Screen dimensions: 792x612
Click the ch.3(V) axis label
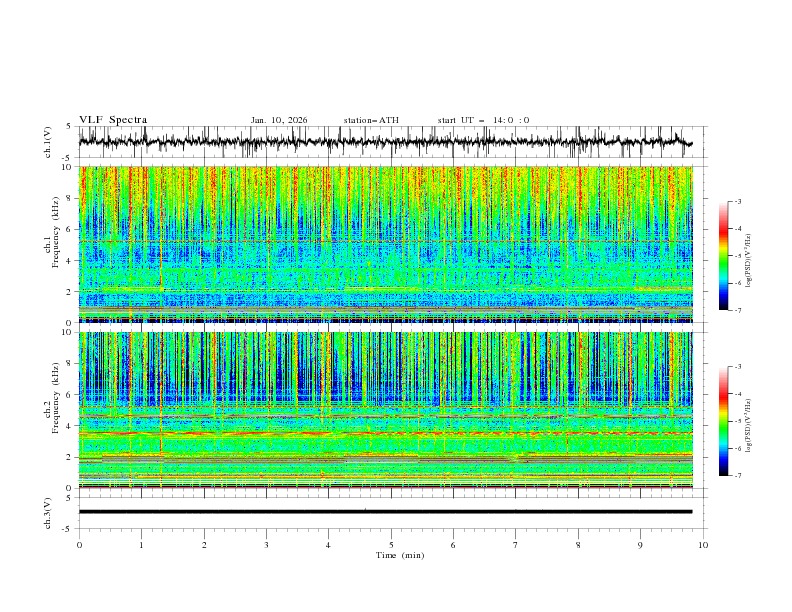(49, 511)
